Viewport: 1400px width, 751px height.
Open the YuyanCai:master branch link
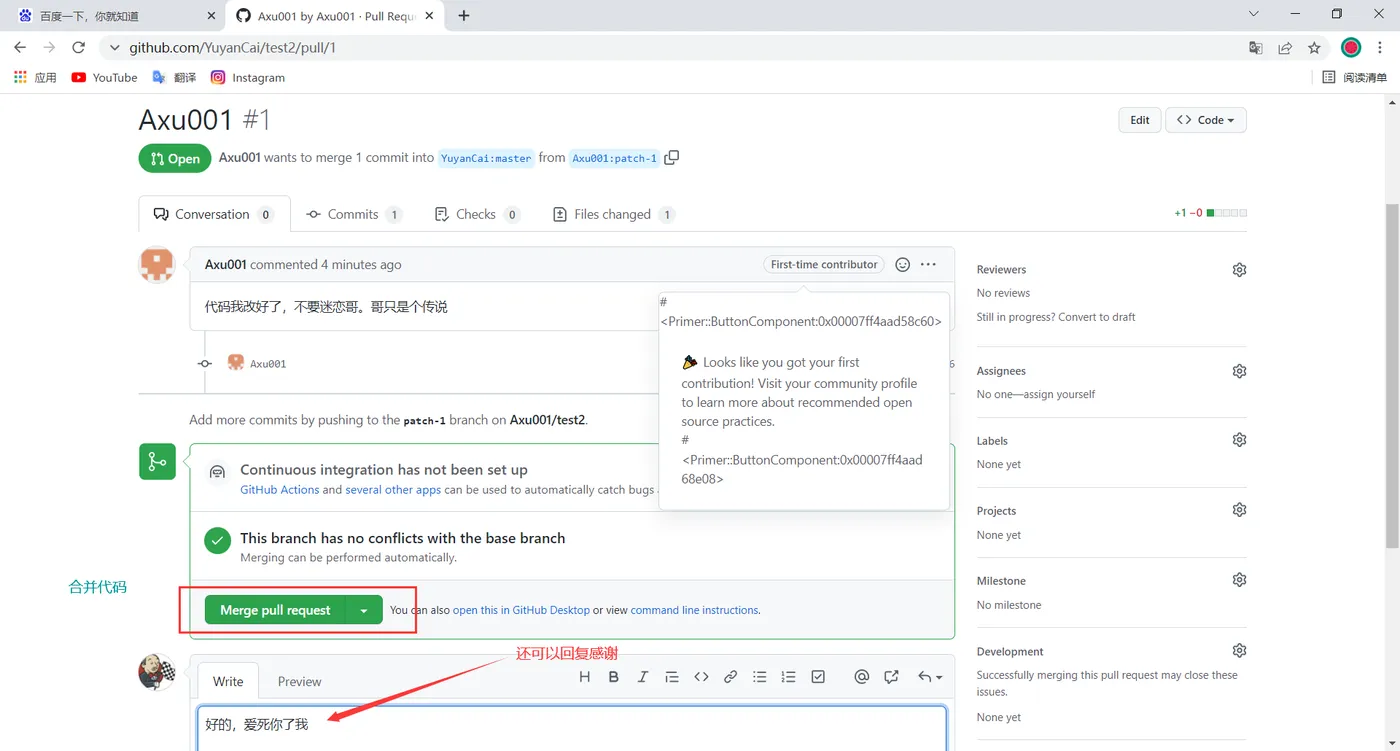click(x=486, y=158)
